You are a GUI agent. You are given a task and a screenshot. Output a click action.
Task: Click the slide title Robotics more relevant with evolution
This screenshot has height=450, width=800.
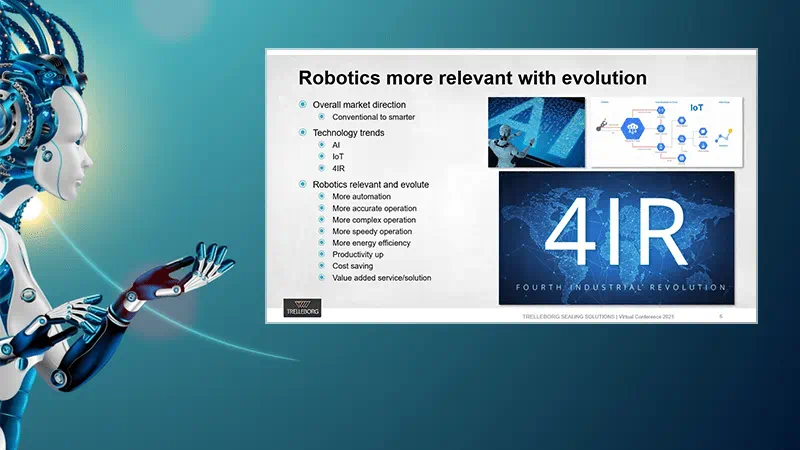click(473, 78)
